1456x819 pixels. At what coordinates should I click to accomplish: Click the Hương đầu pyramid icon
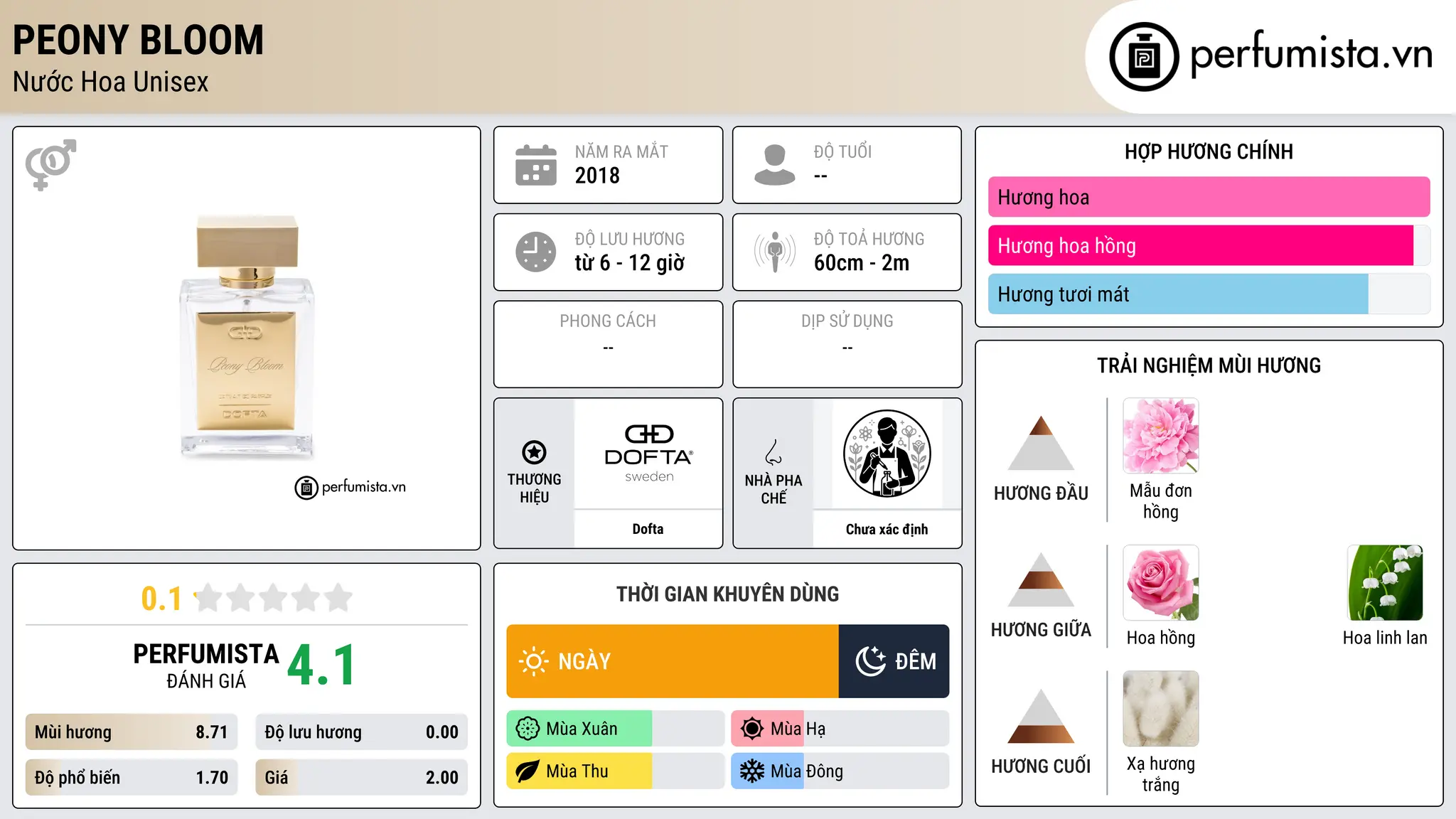[1041, 443]
